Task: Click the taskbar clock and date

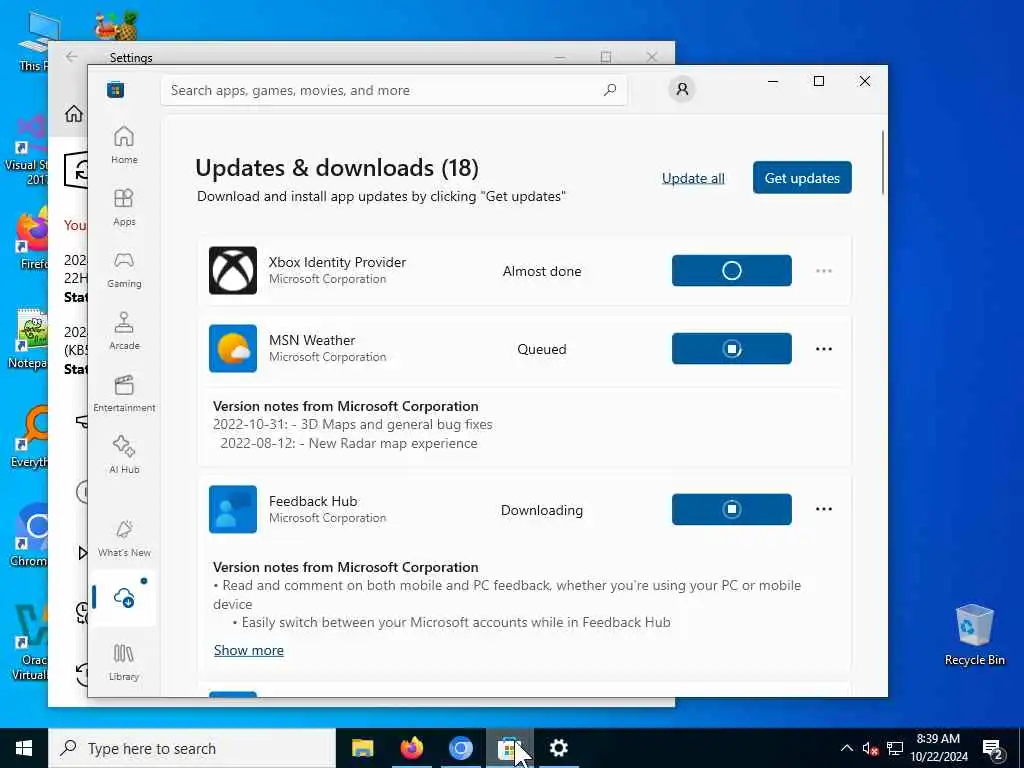Action: tap(938, 748)
